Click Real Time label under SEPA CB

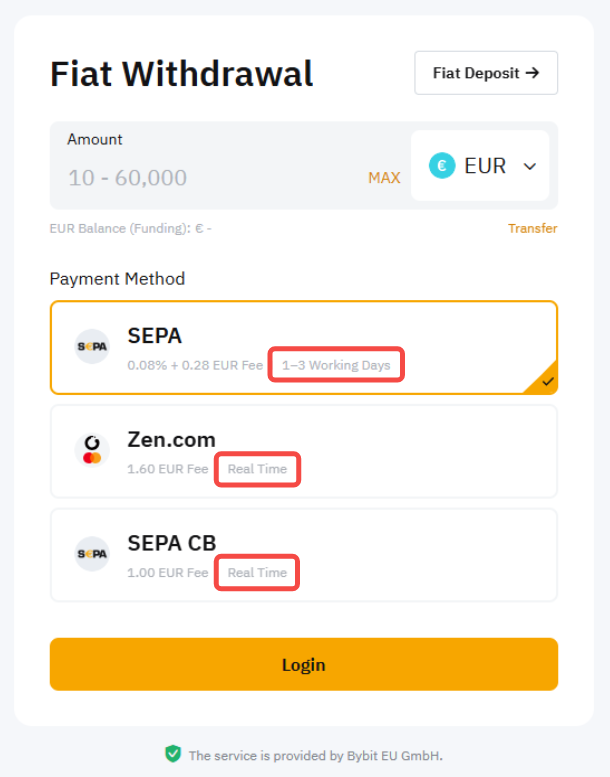click(257, 573)
